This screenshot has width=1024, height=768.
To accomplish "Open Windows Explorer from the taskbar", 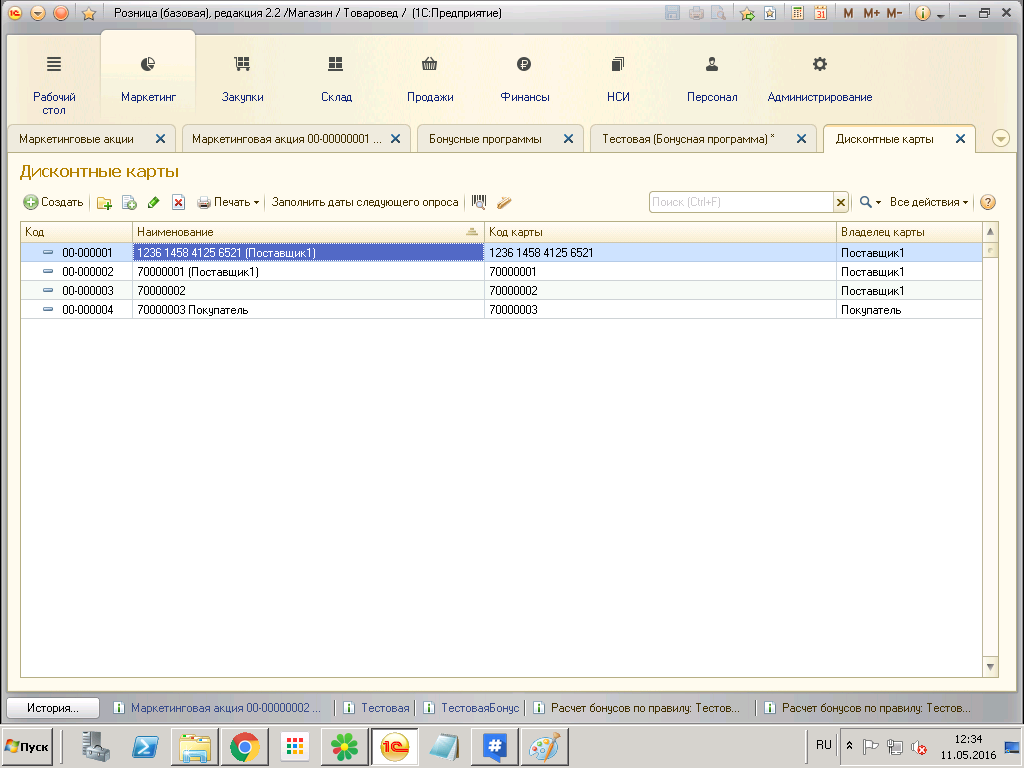I will point(195,747).
